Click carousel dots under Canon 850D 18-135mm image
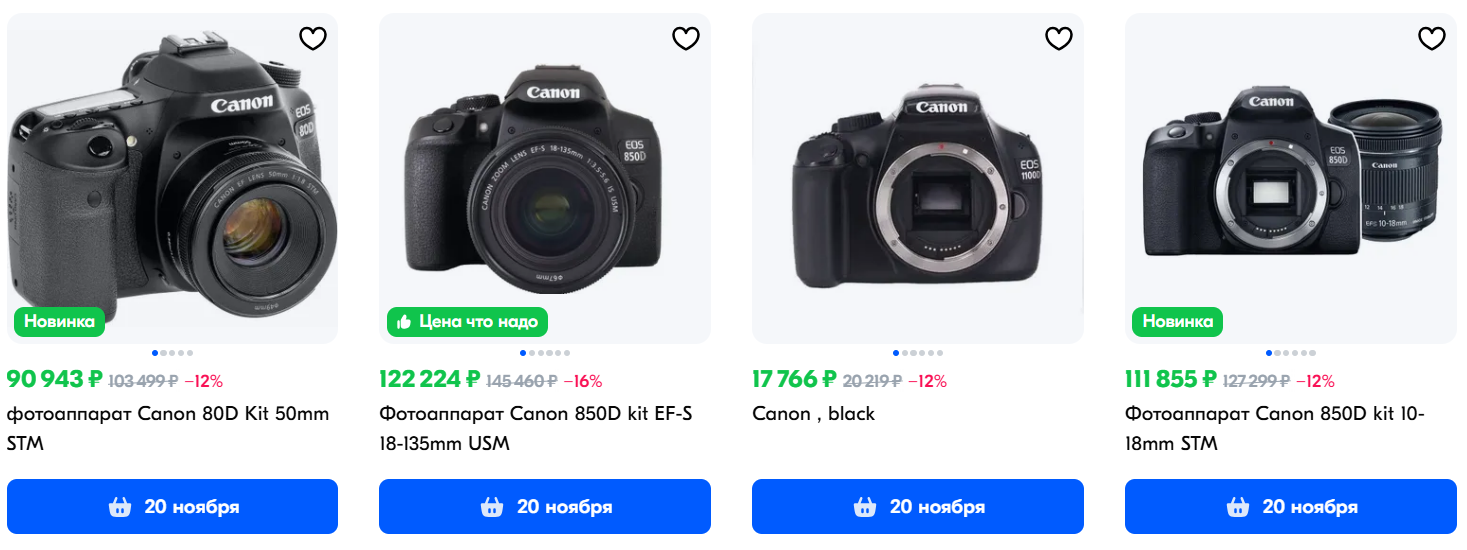 pyautogui.click(x=545, y=353)
